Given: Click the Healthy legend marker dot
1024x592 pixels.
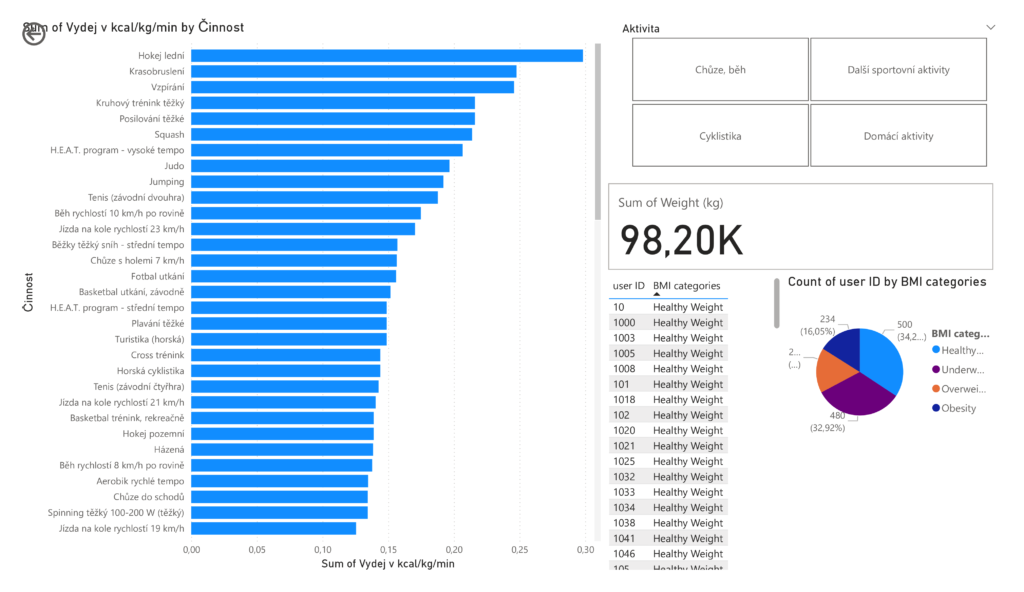Looking at the screenshot, I should point(936,350).
